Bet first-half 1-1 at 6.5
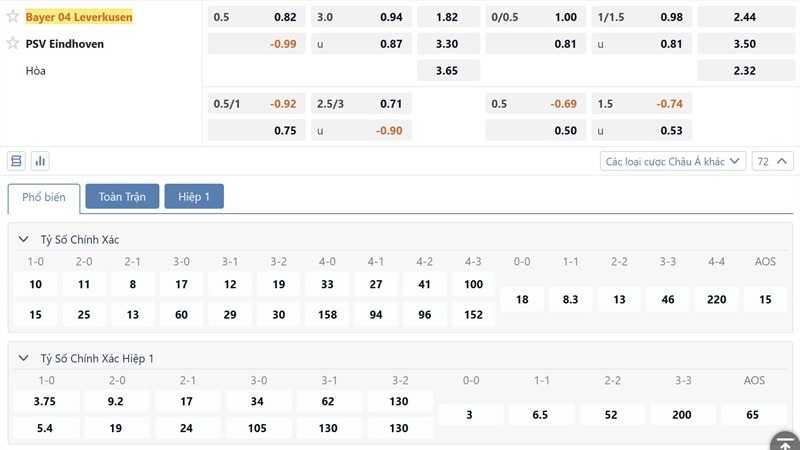Screen dimensions: 800x450 tap(540, 415)
